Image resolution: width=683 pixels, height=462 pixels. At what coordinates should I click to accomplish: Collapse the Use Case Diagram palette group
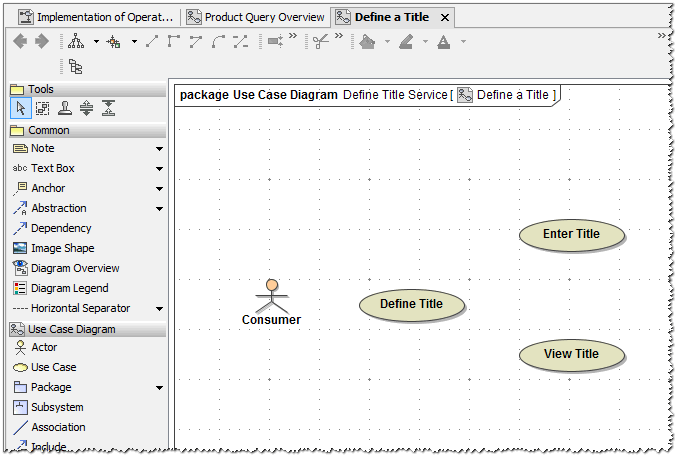click(x=71, y=329)
